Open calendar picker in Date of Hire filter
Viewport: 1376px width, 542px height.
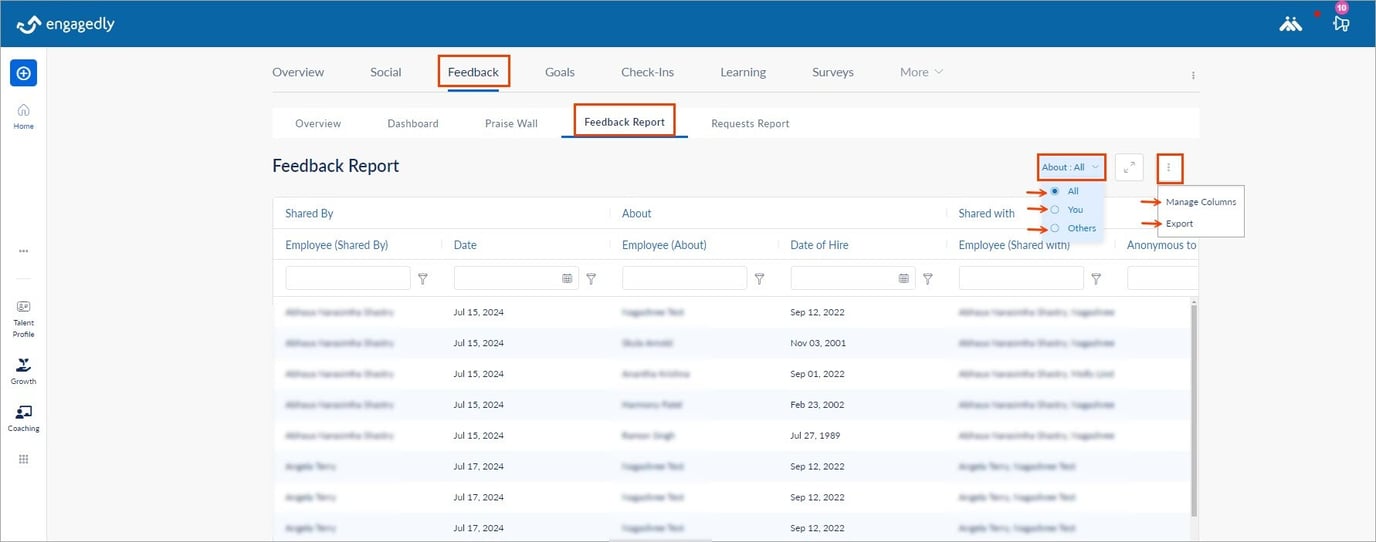(904, 279)
